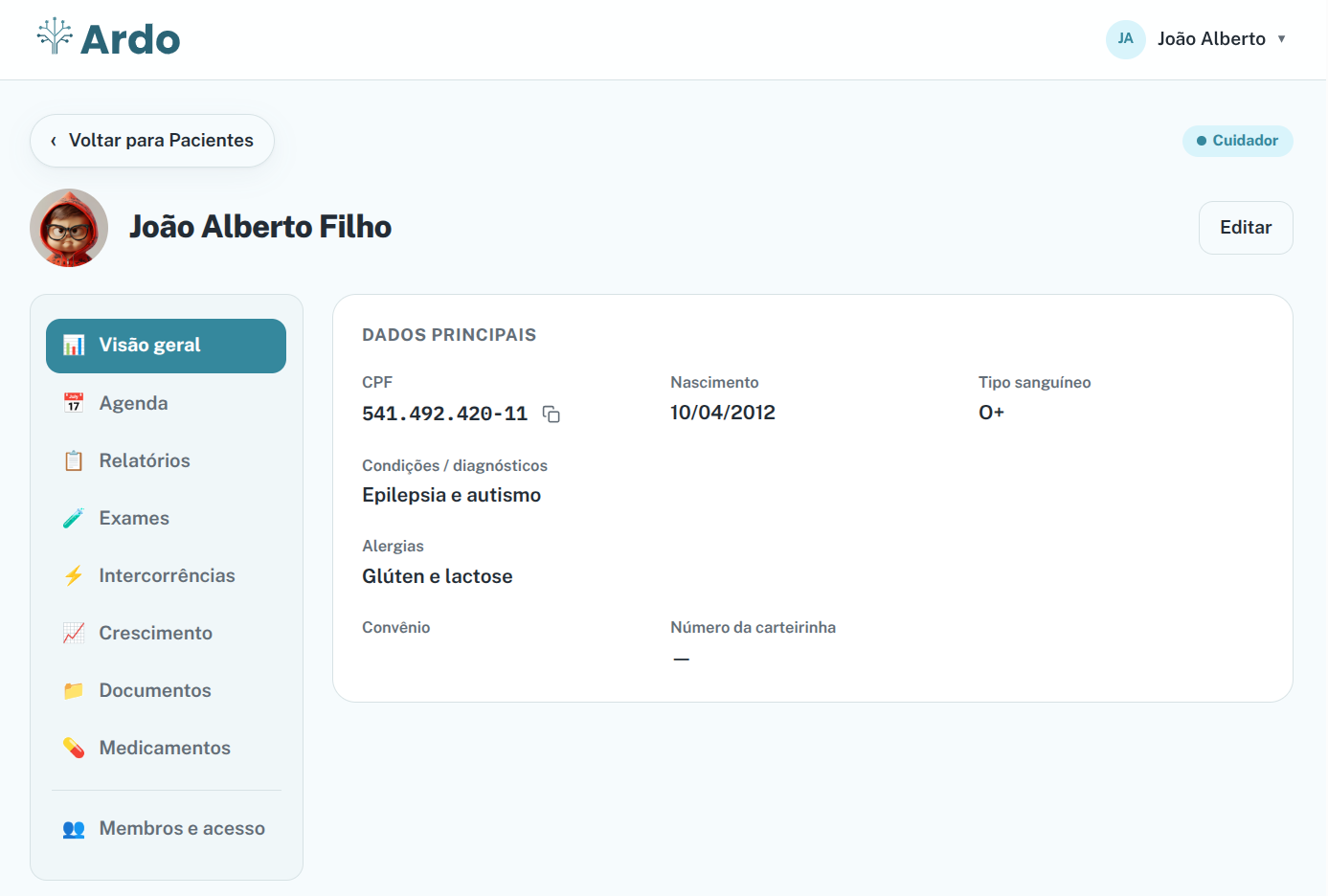Click the clipboard icon next to Relatórios

pos(74,460)
